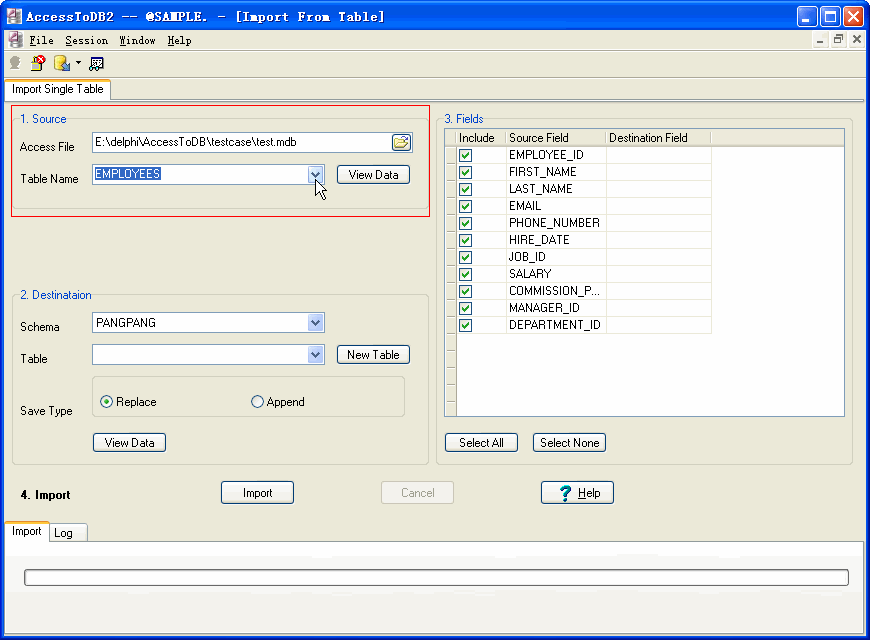This screenshot has width=870, height=640.
Task: Browse for Access file via folder icon
Action: pyautogui.click(x=401, y=142)
